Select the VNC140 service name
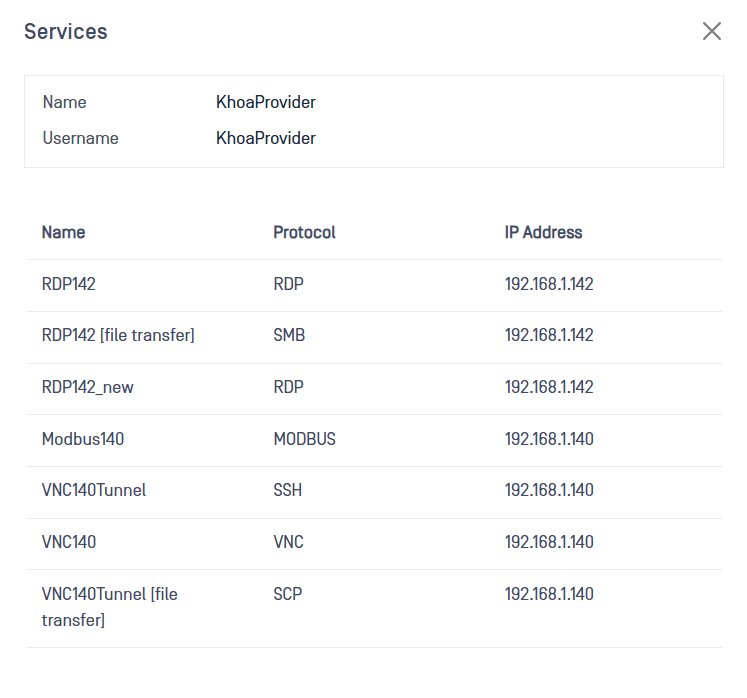The height and width of the screenshot is (698, 747). pyautogui.click(x=69, y=542)
